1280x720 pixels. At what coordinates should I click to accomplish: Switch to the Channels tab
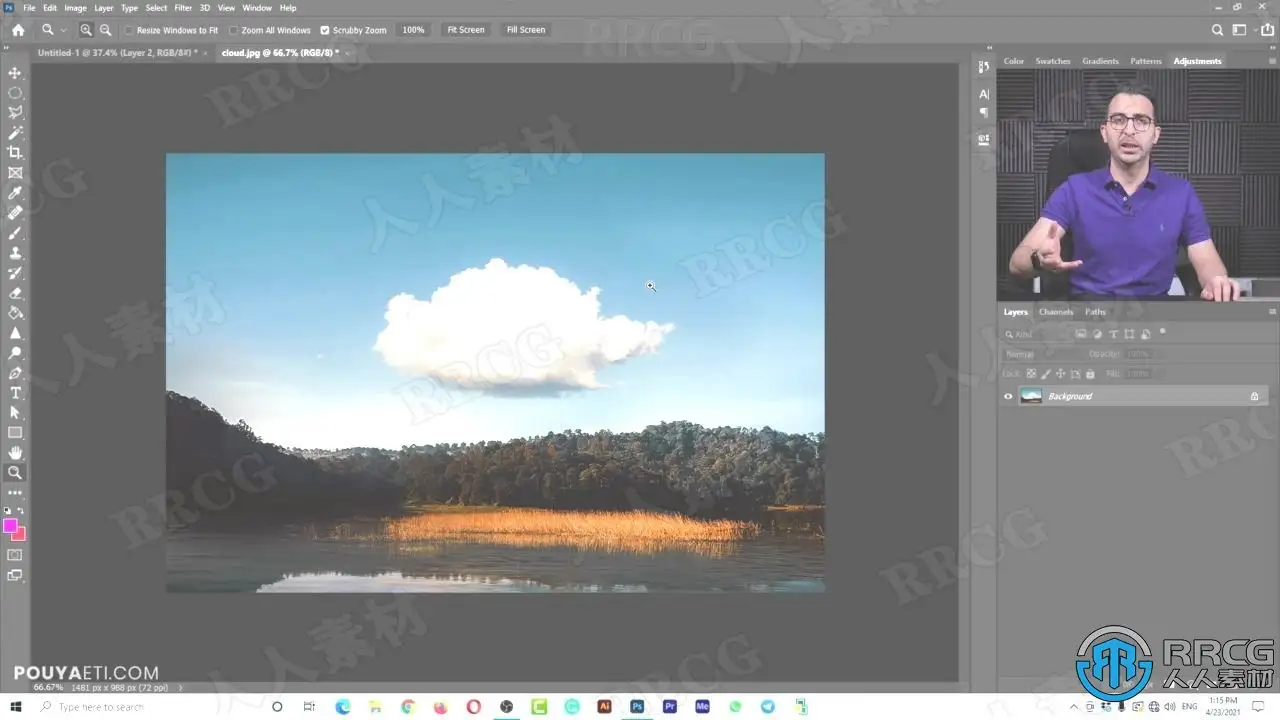pos(1055,312)
